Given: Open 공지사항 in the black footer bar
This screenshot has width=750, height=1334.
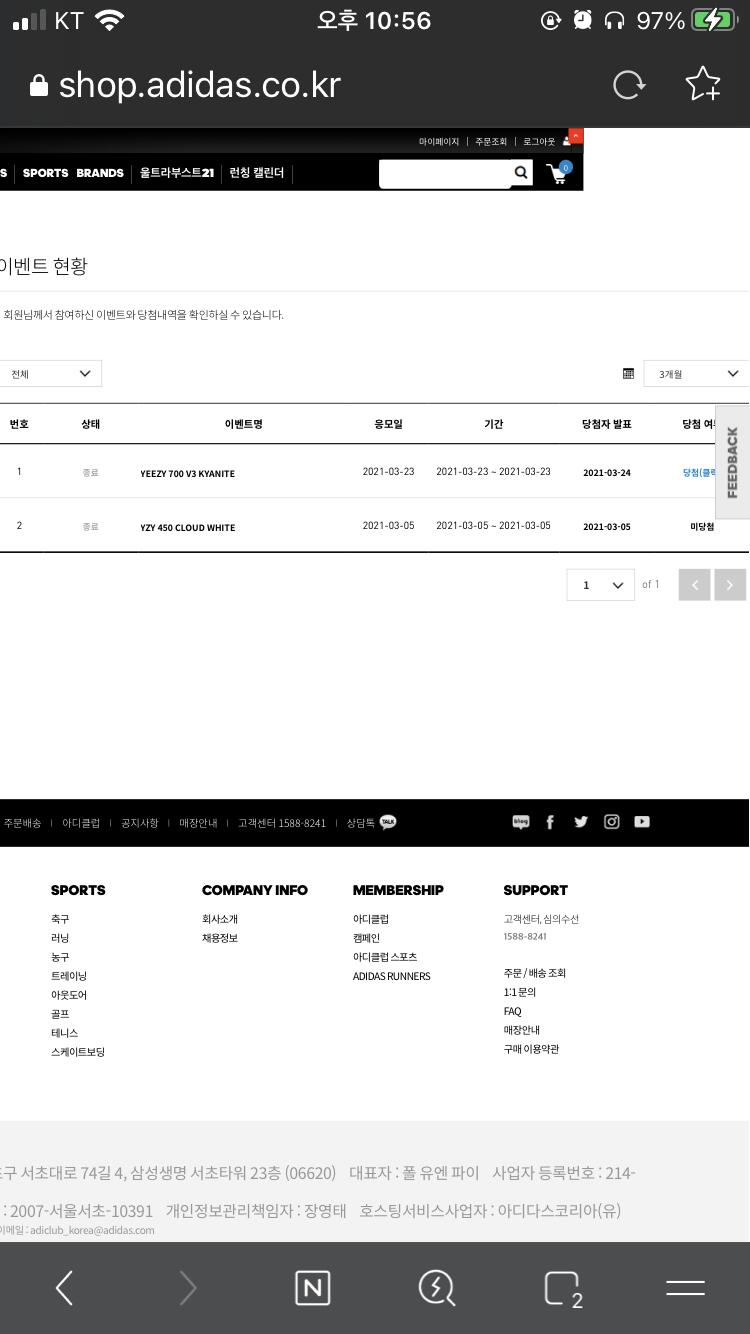Looking at the screenshot, I should click(x=140, y=823).
